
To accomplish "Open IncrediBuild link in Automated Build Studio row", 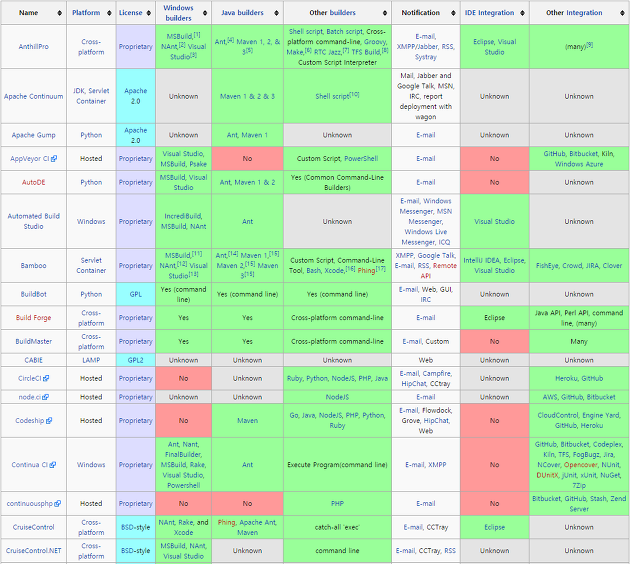I will pyautogui.click(x=183, y=216).
